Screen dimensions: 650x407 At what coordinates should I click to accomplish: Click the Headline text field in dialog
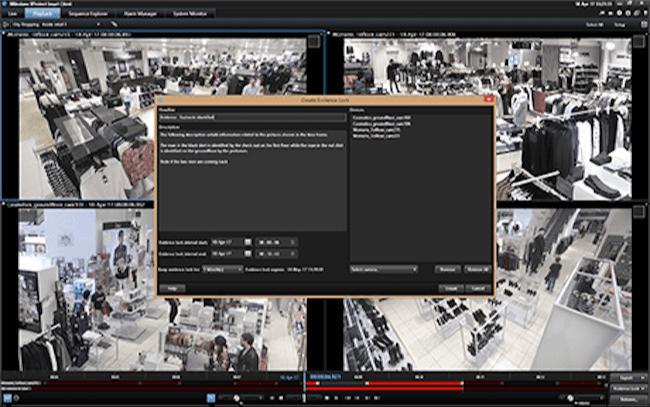pyautogui.click(x=251, y=117)
